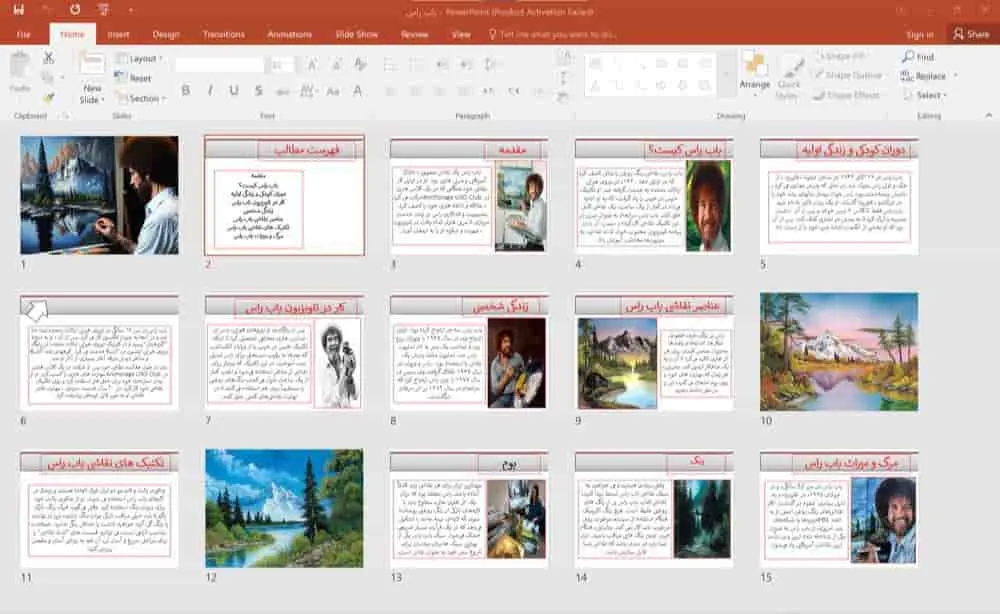Apply Strikethrough formatting
The image size is (1000, 614).
258,91
